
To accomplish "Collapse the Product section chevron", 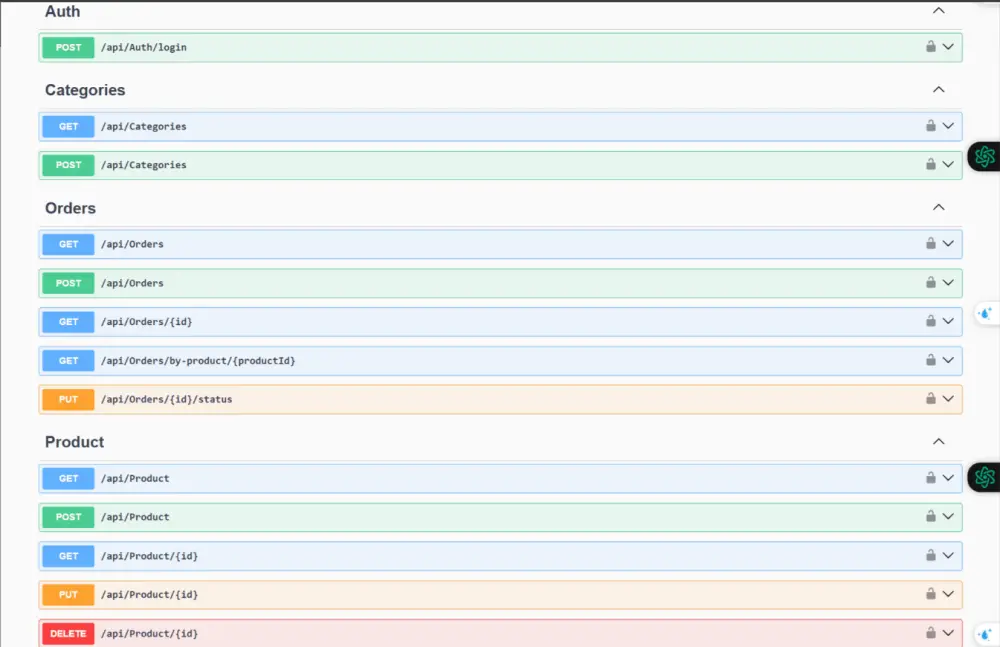I will pos(938,440).
